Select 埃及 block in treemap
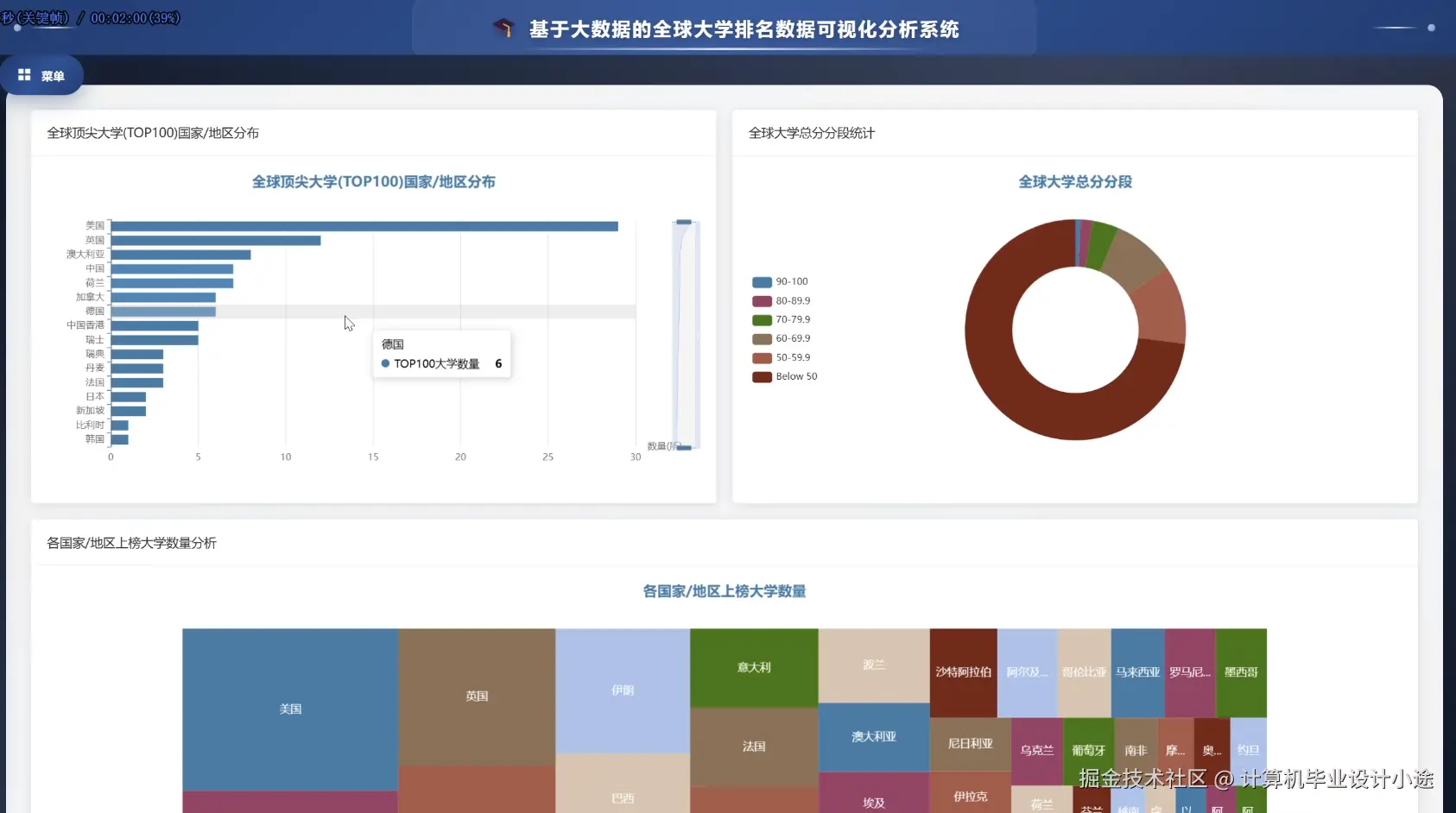 pyautogui.click(x=874, y=794)
